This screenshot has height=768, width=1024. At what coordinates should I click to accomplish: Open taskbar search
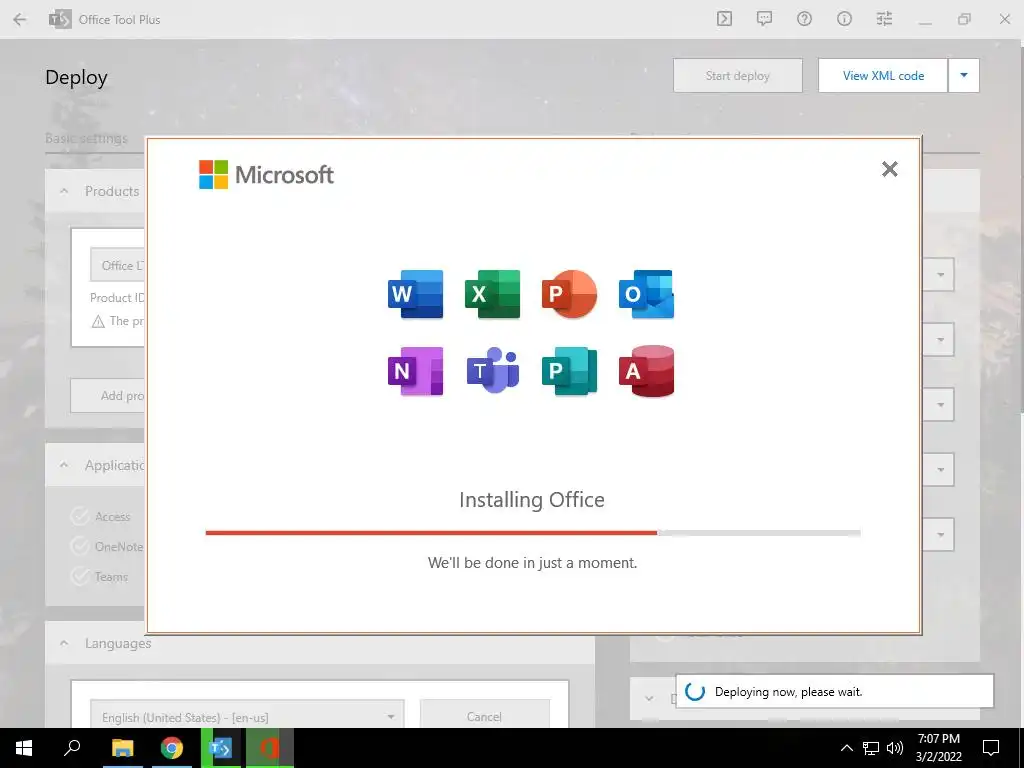72,748
